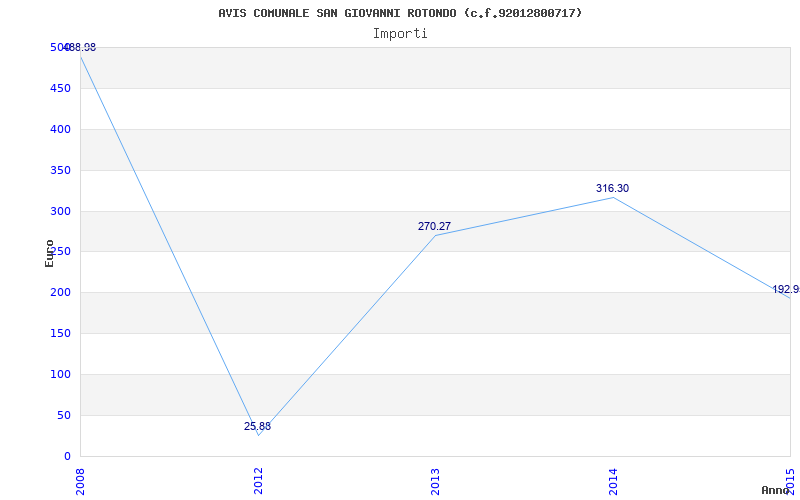Click the chart title AVIS COMUNALE SAN GIOVANNI ROTONDO
The height and width of the screenshot is (500, 800).
400,13
